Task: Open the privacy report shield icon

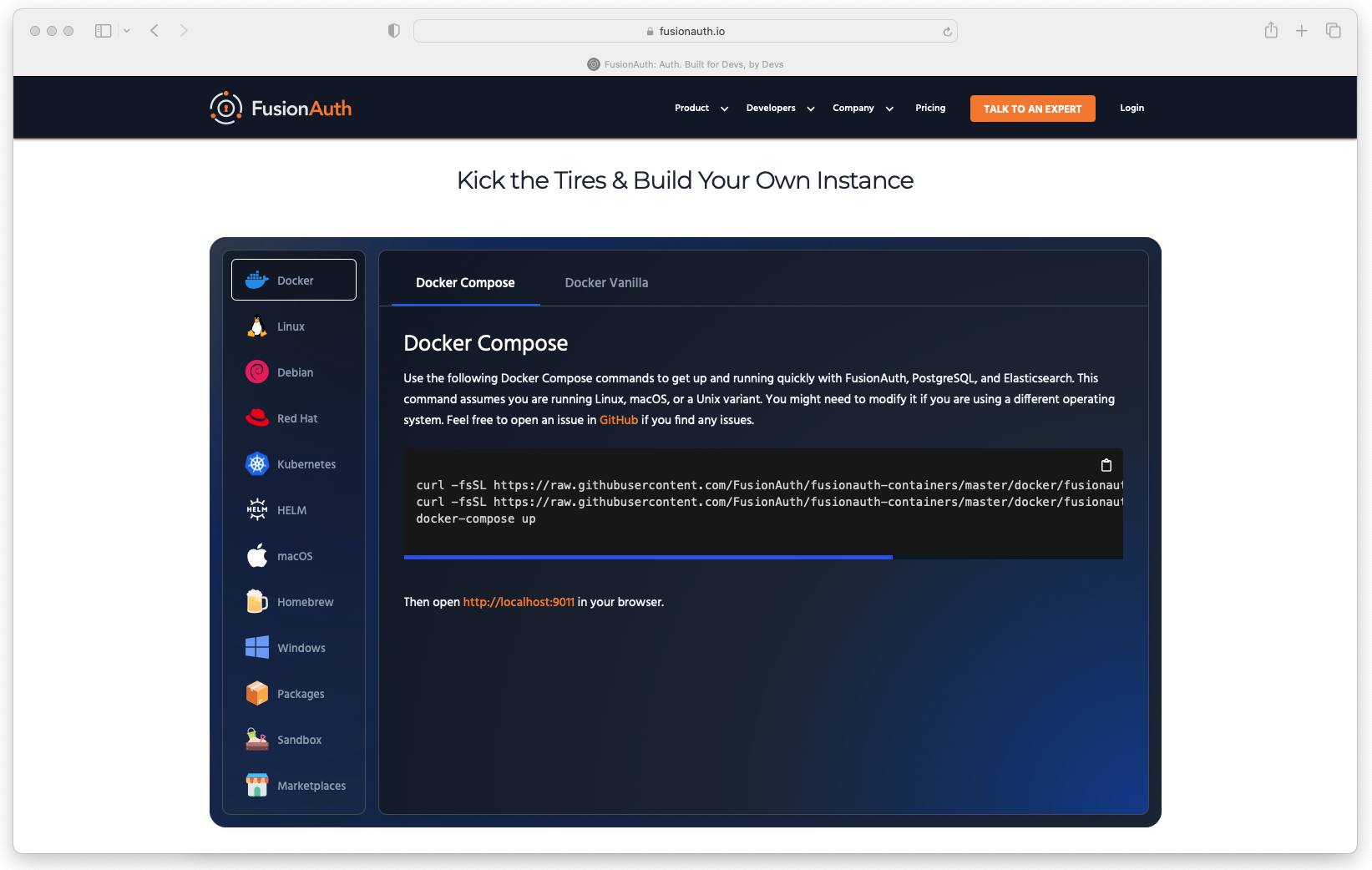Action: point(393,31)
